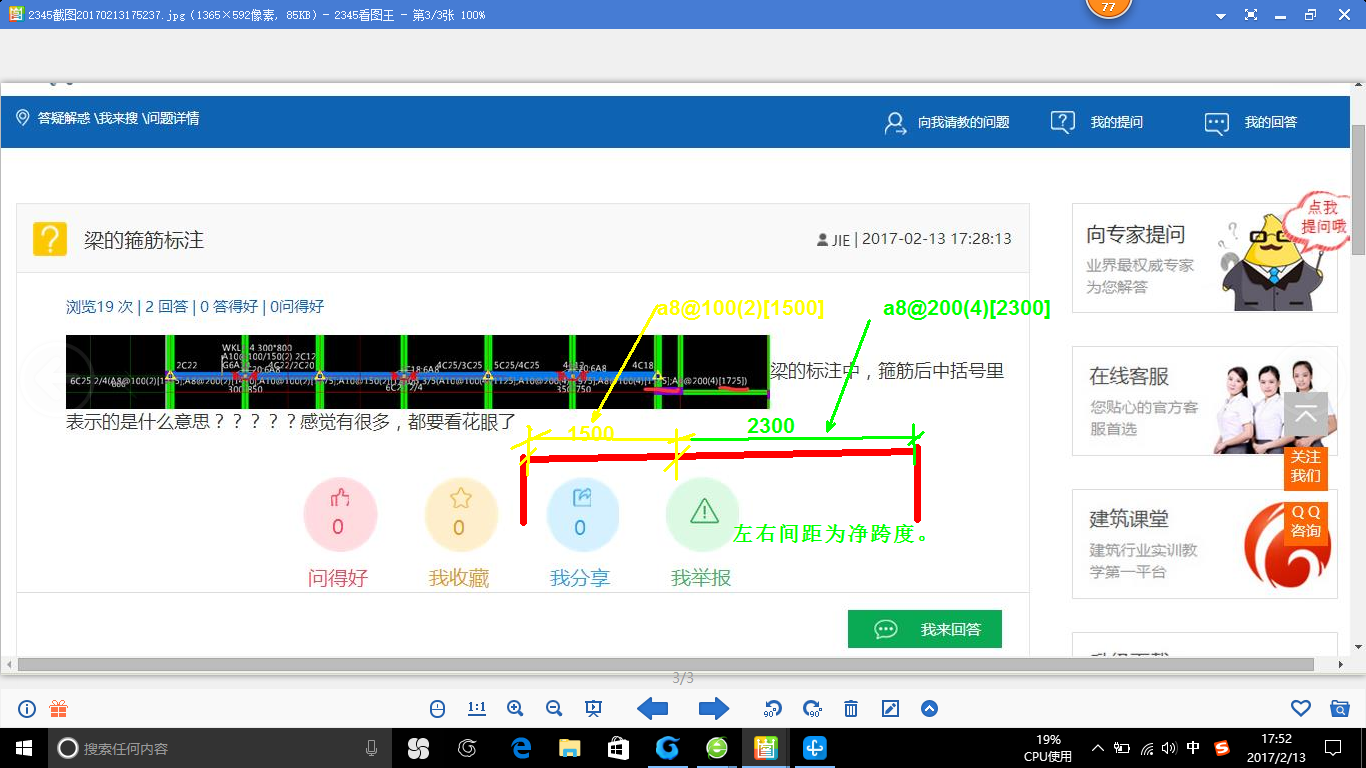The image size is (1366, 768).
Task: Click the orange 77 badge at top
Action: [1108, 7]
